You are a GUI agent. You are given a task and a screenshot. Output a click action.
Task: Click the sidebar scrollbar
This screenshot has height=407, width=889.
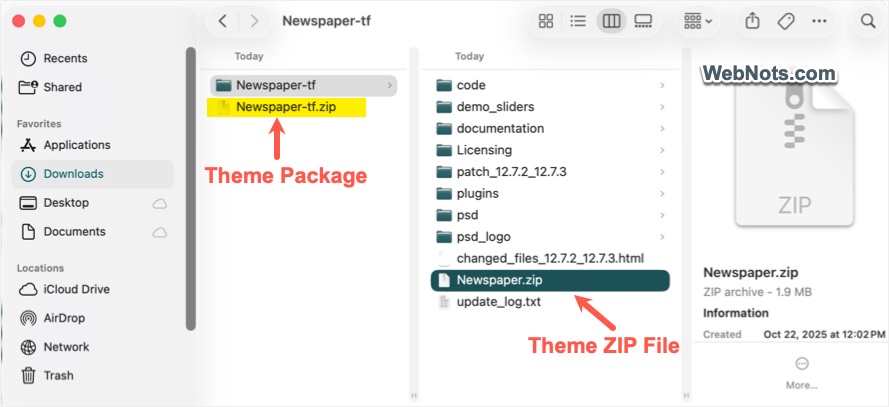click(x=190, y=189)
